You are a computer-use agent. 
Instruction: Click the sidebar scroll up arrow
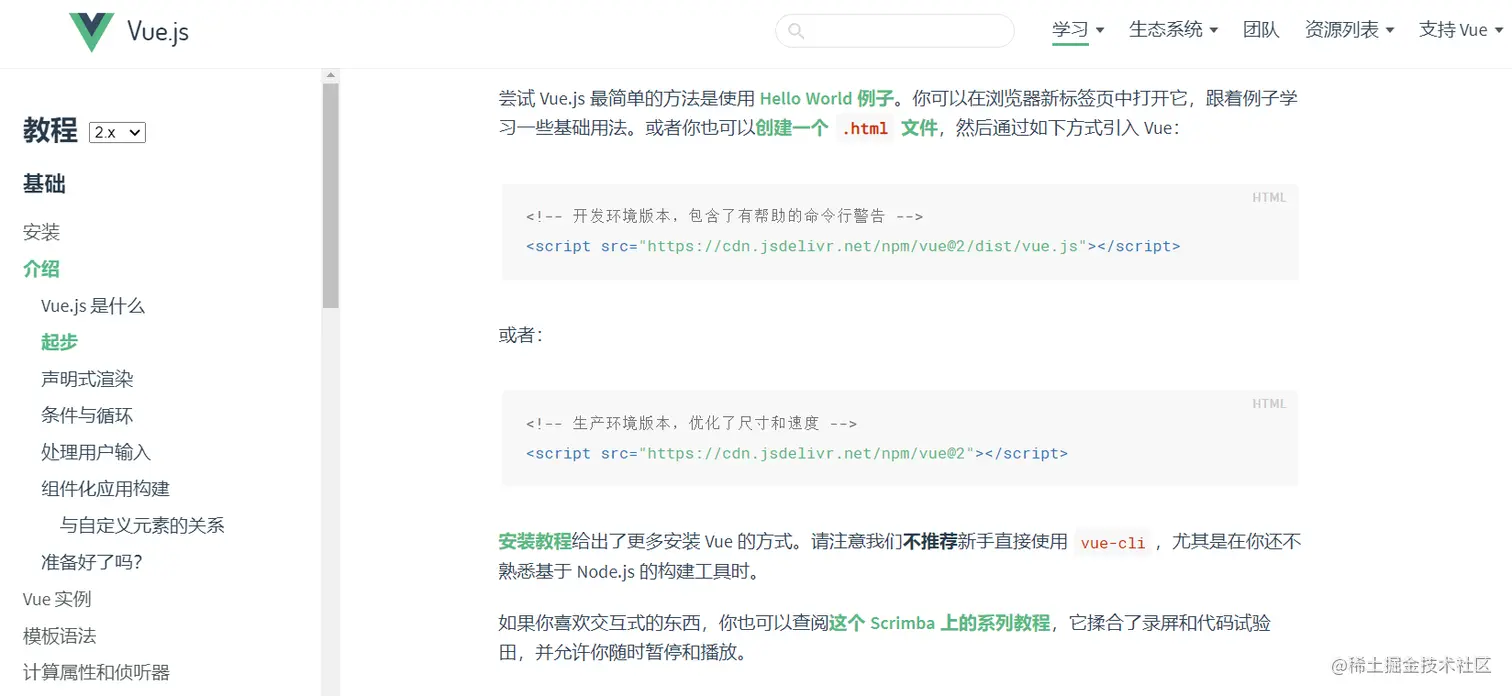331,76
